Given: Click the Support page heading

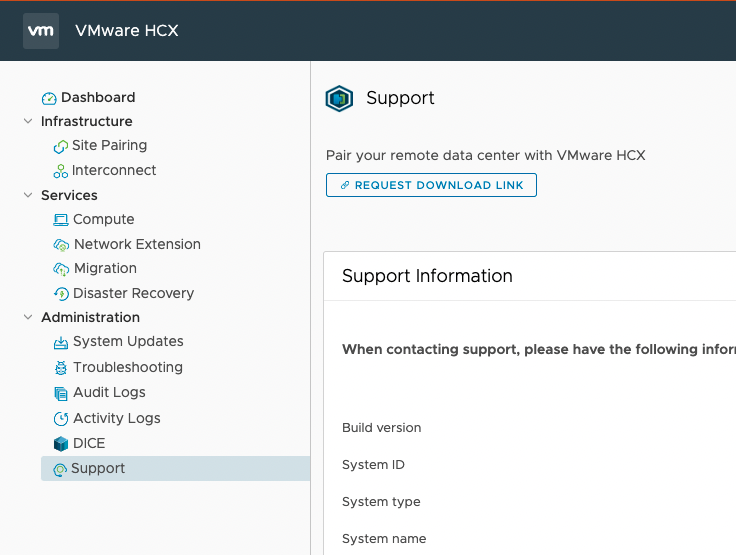Looking at the screenshot, I should click(x=400, y=98).
